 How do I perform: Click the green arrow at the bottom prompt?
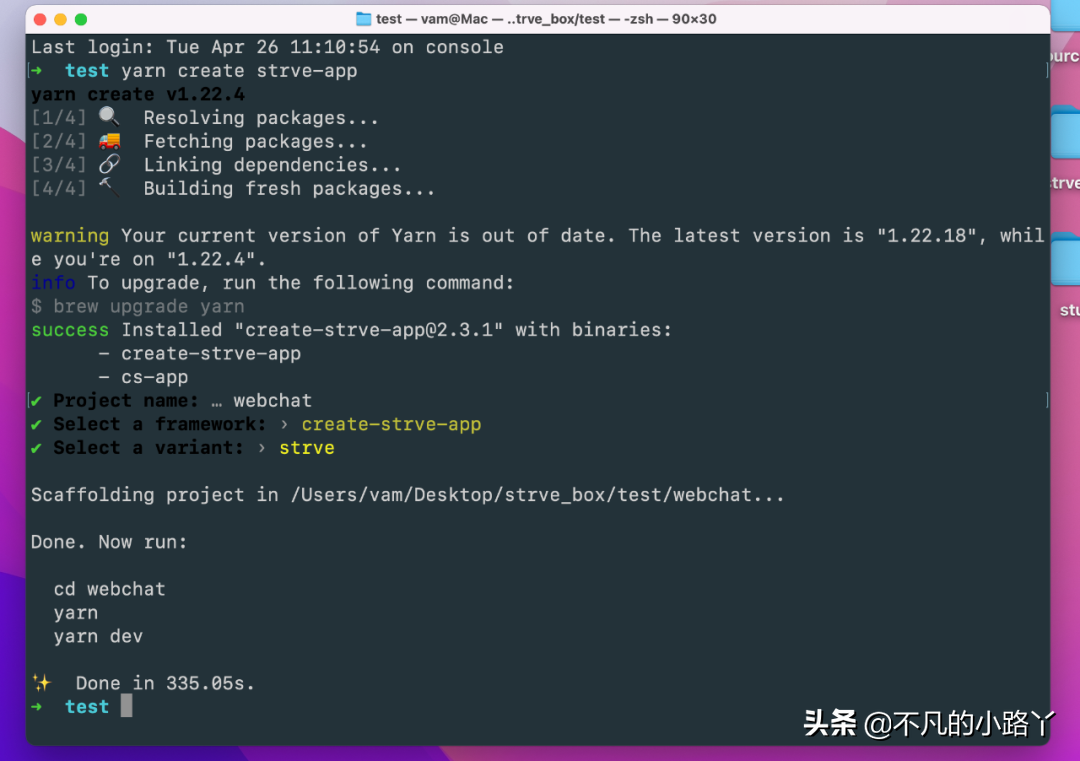click(x=38, y=706)
